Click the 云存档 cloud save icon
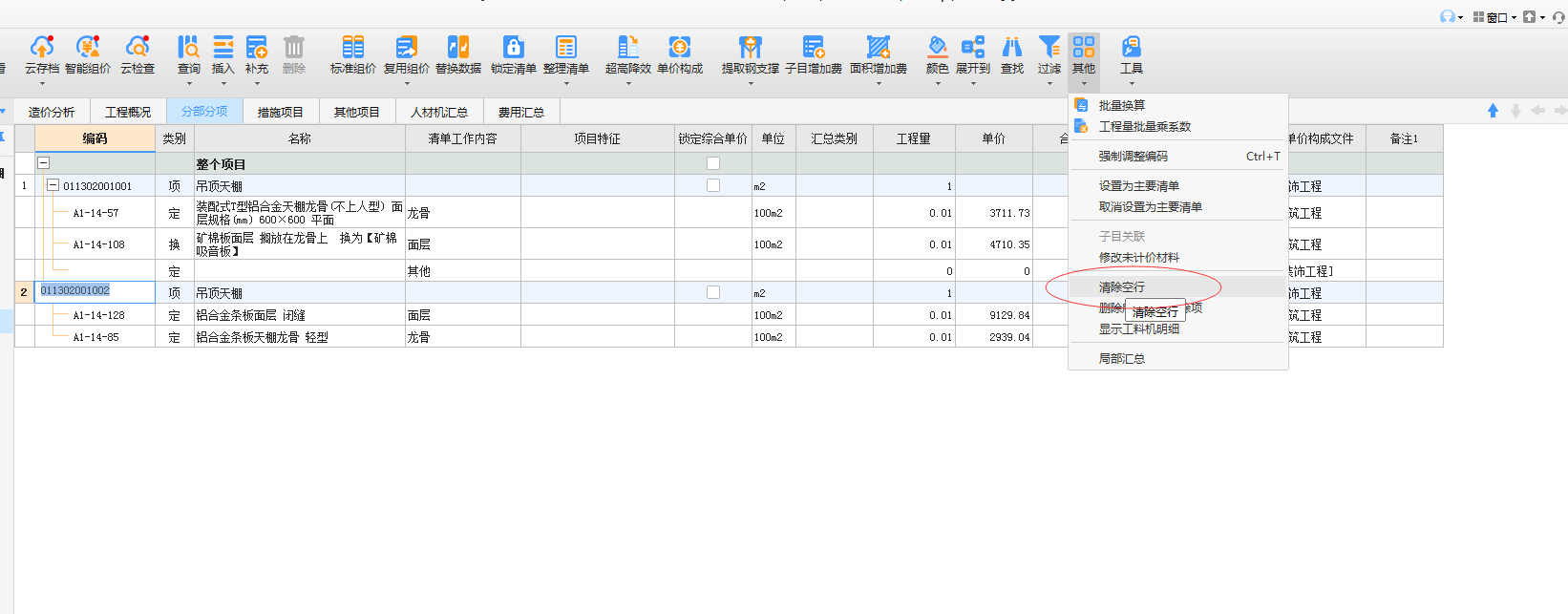Viewport: 1568px width, 614px height. 41,47
